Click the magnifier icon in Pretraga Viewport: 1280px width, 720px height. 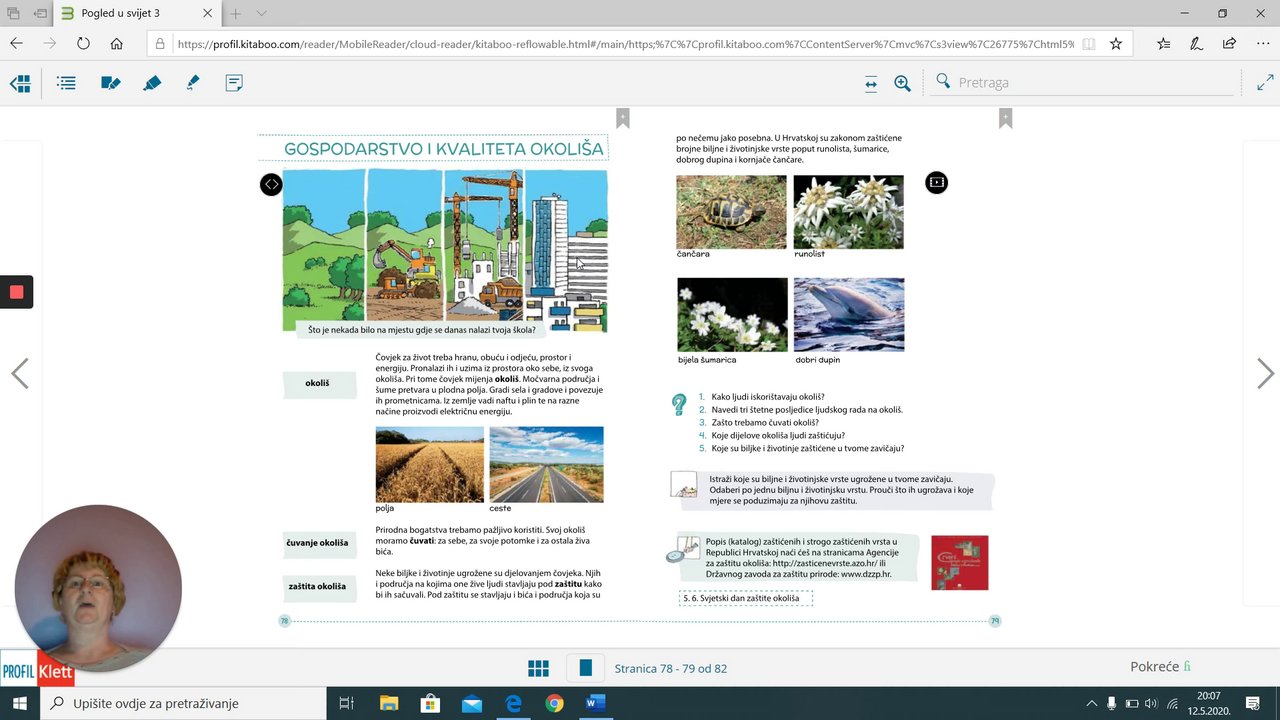(942, 81)
